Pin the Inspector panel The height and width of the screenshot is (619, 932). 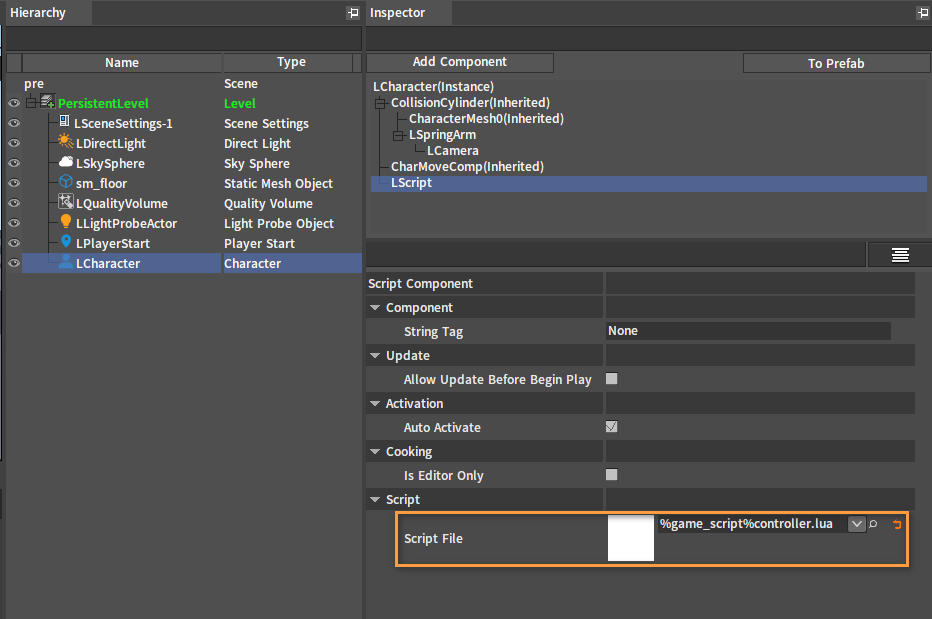tap(923, 12)
